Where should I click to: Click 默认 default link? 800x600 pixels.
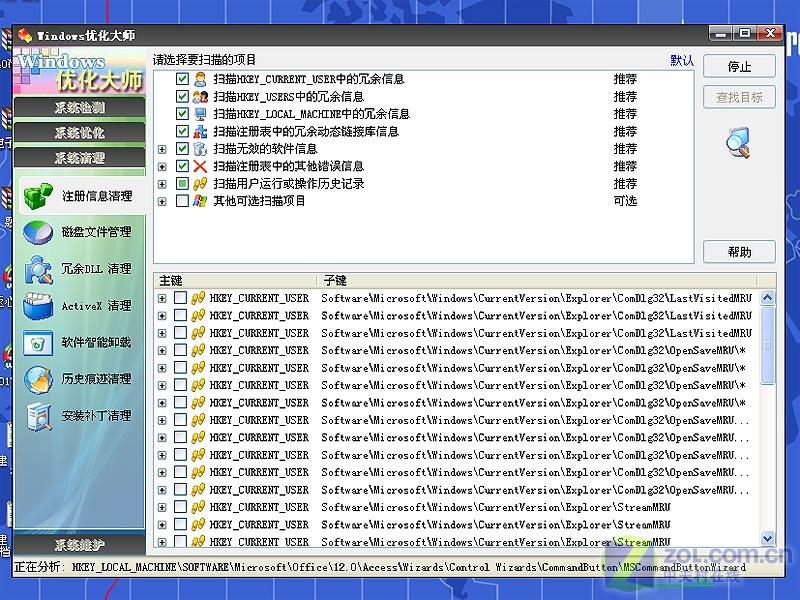pos(682,60)
